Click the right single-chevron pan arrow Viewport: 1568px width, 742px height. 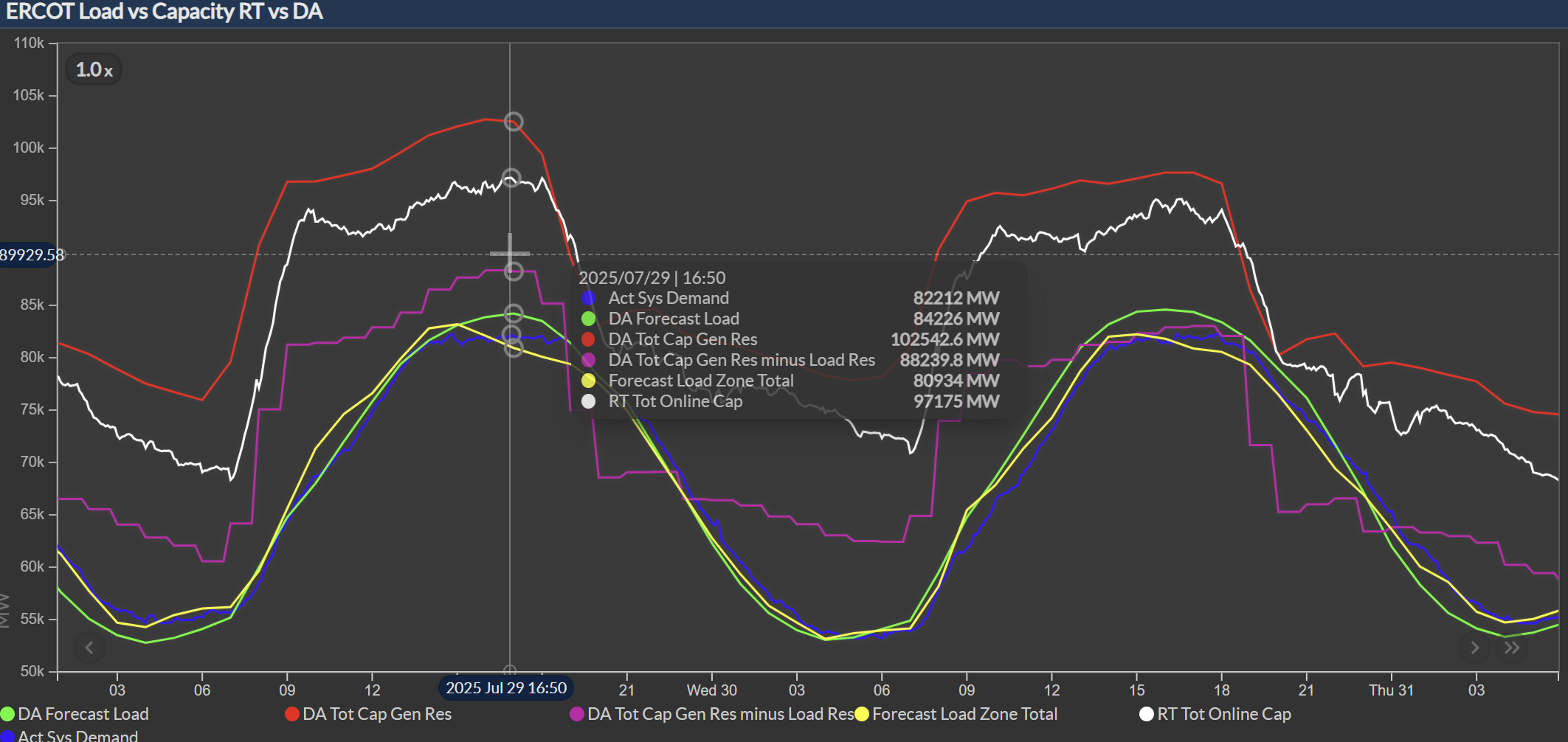click(x=1474, y=648)
